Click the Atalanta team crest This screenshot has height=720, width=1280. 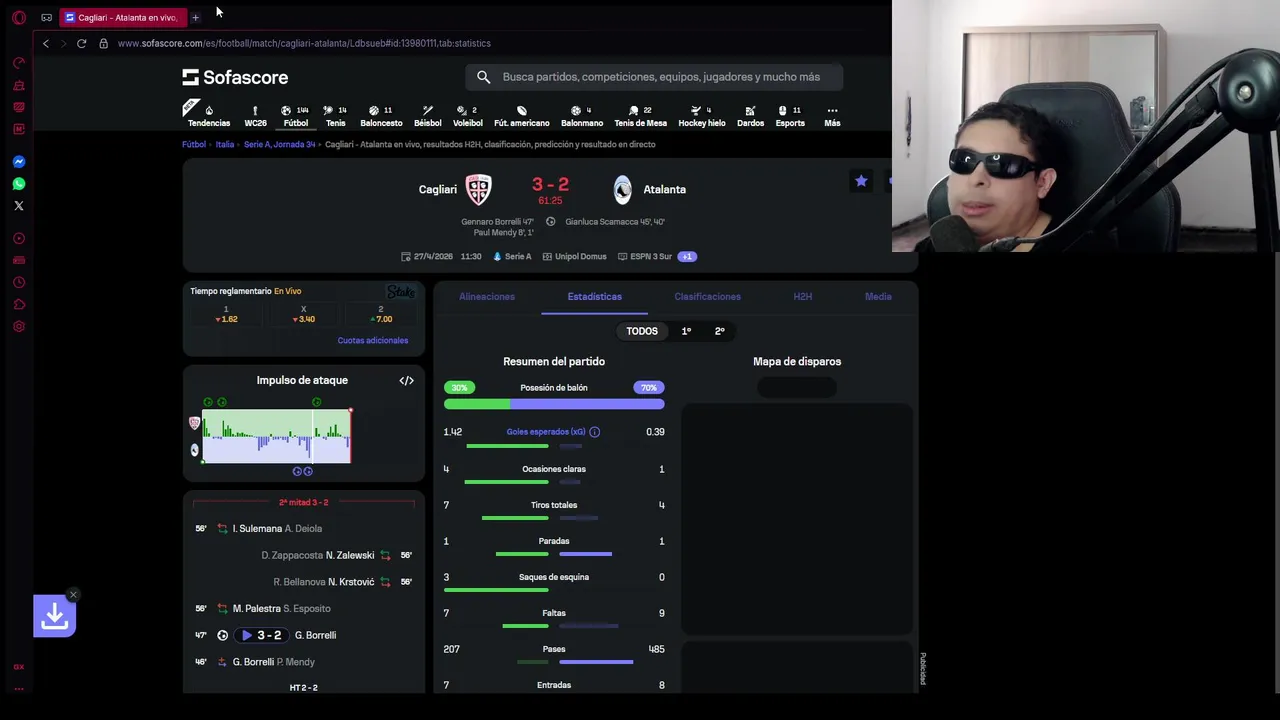[622, 189]
